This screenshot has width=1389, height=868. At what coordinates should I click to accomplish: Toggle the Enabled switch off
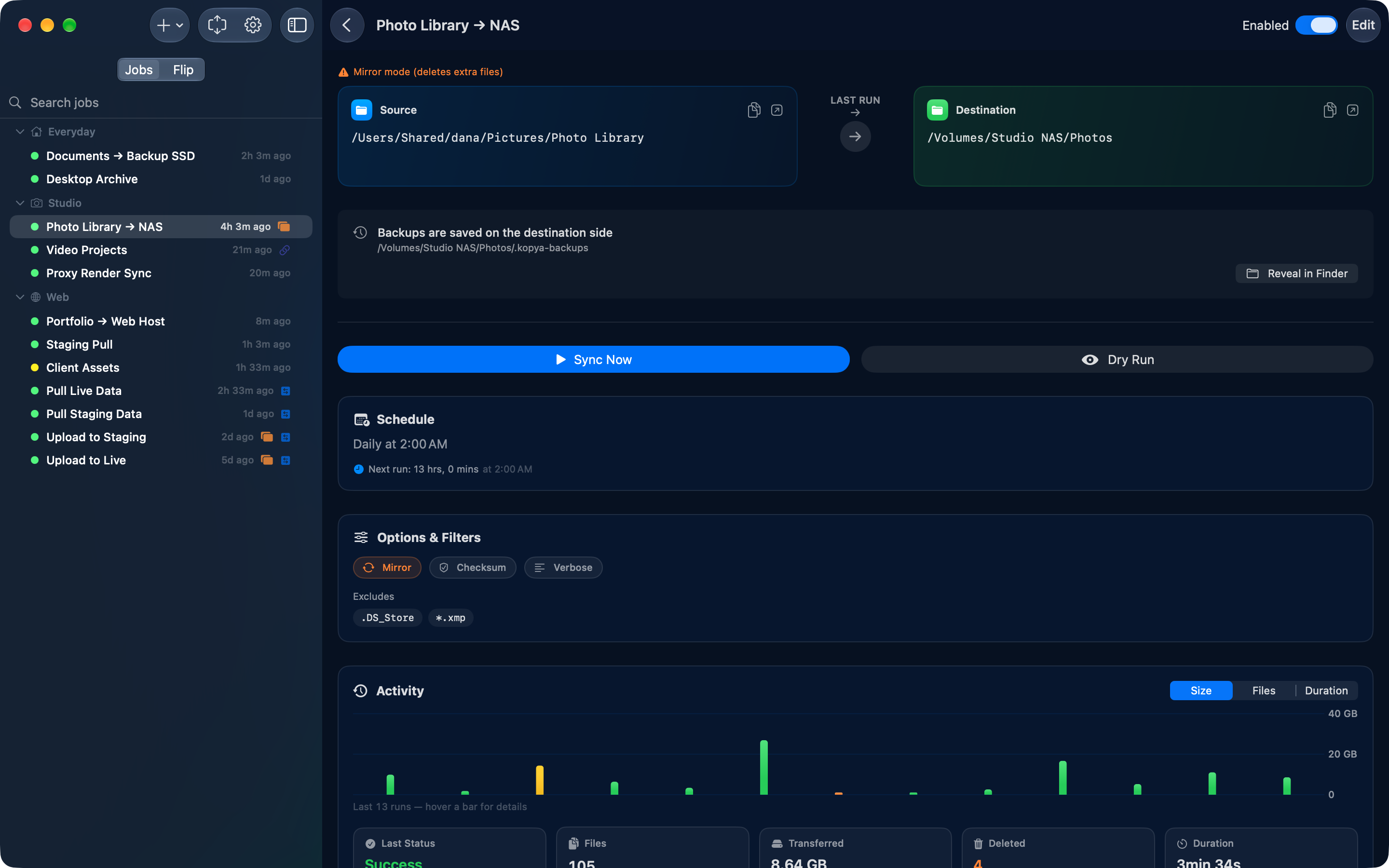pos(1316,25)
